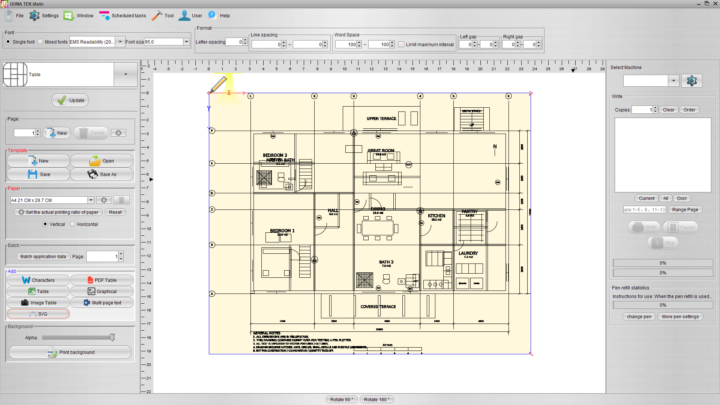Open More pen settings
This screenshot has width=720, height=405.
tap(680, 316)
